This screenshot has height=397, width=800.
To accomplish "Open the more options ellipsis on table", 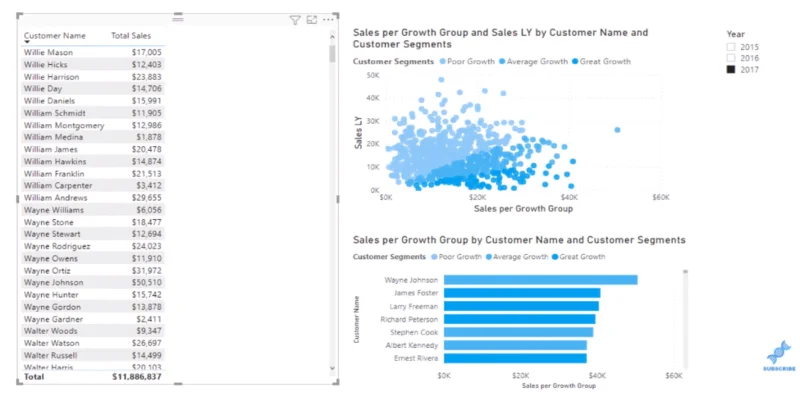I will (x=328, y=20).
